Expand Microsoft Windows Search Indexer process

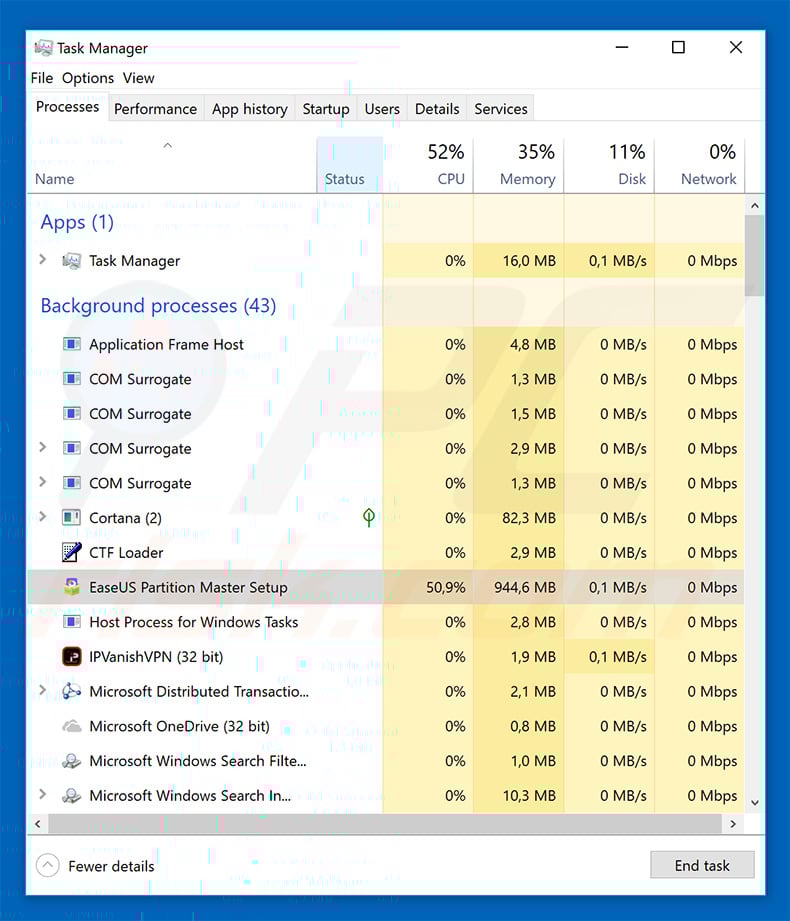pyautogui.click(x=42, y=794)
